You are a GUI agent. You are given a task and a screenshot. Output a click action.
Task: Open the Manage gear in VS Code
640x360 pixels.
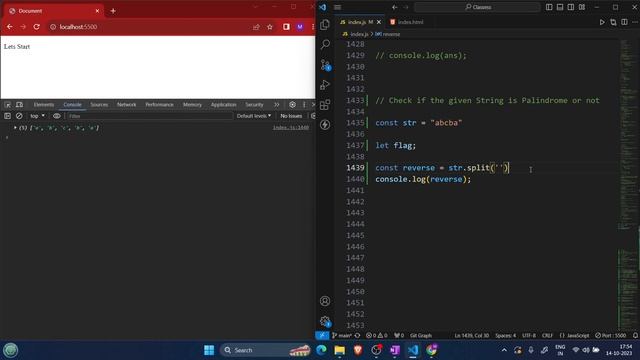pos(325,322)
